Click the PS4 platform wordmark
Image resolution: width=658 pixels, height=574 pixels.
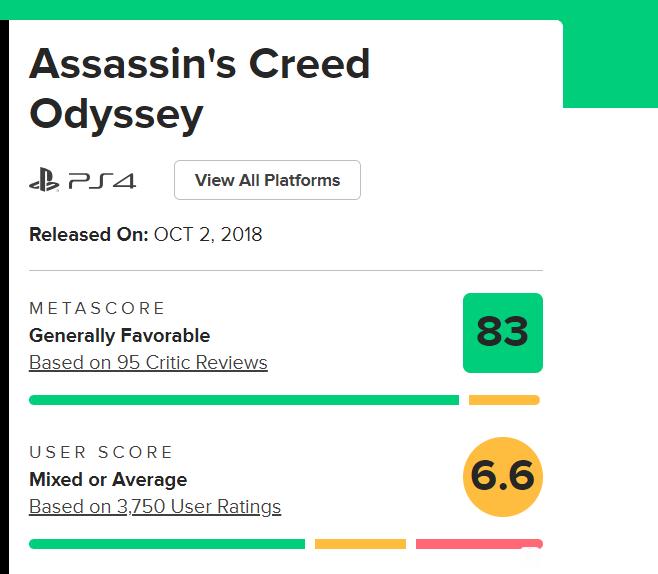point(102,181)
